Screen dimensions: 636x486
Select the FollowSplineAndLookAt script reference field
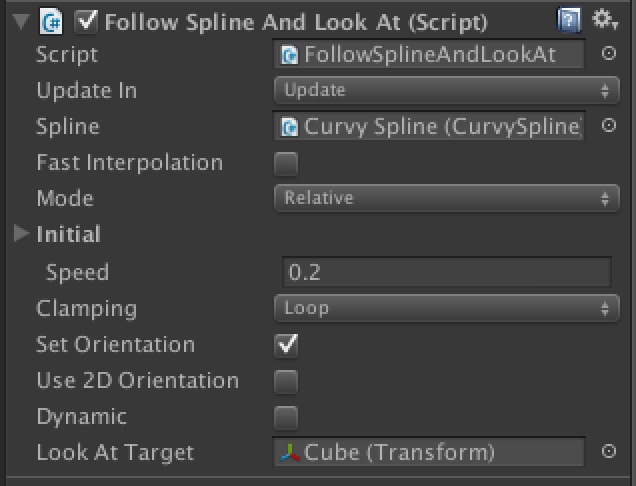click(429, 54)
